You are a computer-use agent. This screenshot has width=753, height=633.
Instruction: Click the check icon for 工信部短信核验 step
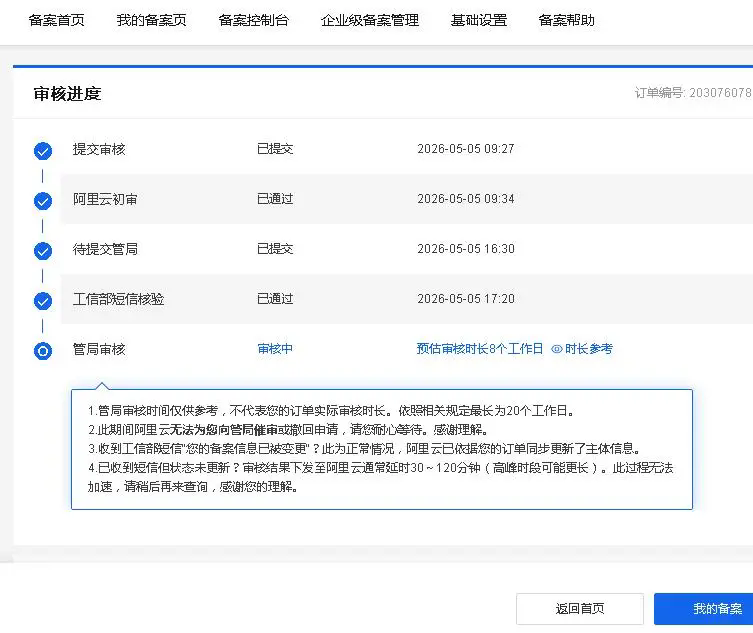click(x=43, y=301)
